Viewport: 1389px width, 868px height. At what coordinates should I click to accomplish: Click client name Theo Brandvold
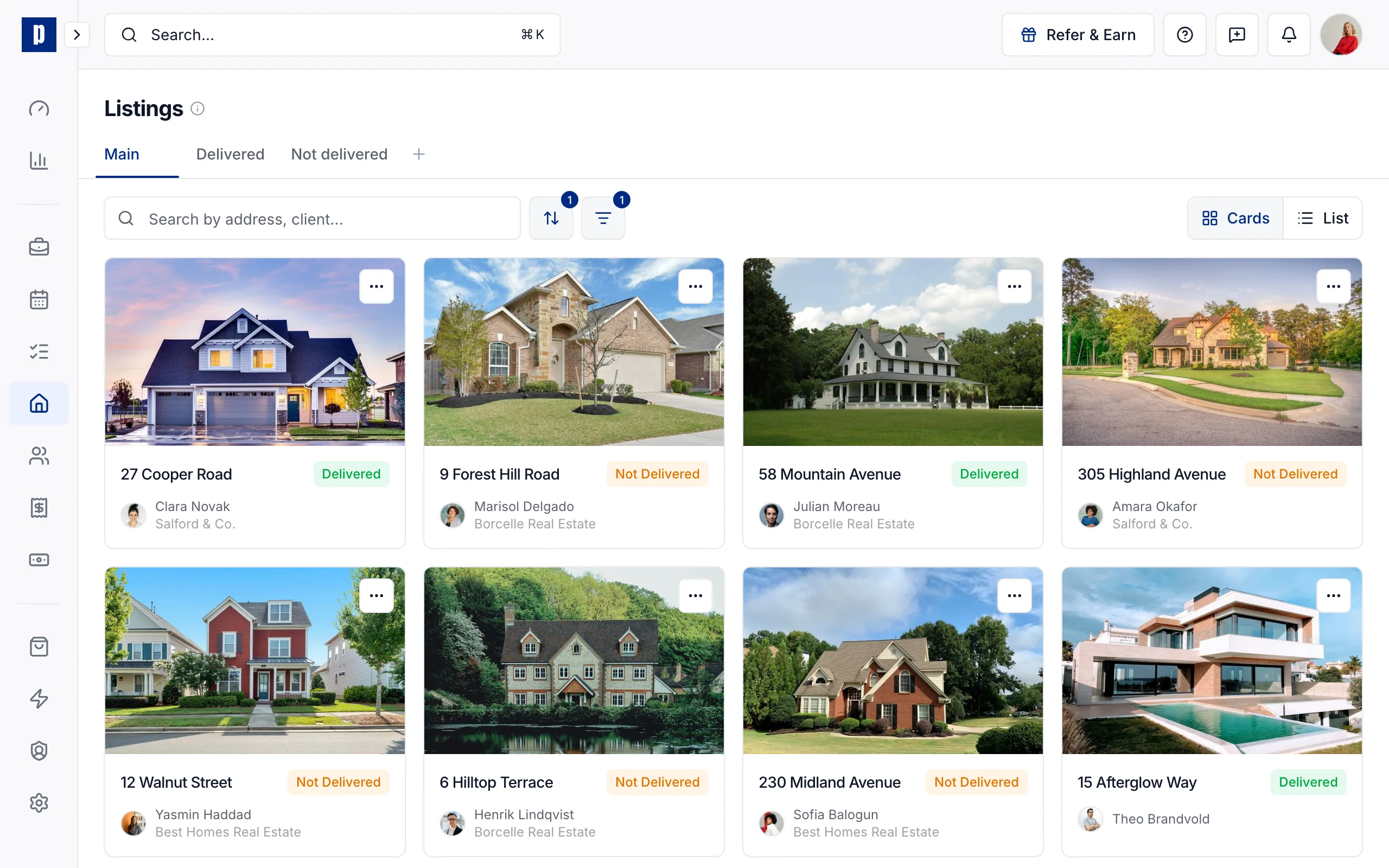(x=1161, y=819)
